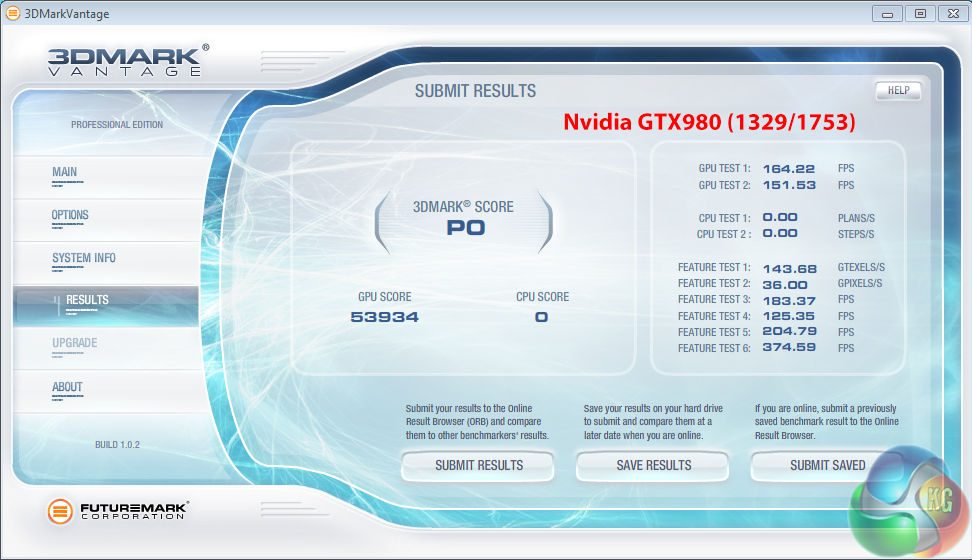Click the CPU SCORE label
Screen dimensions: 972x560
coord(542,297)
